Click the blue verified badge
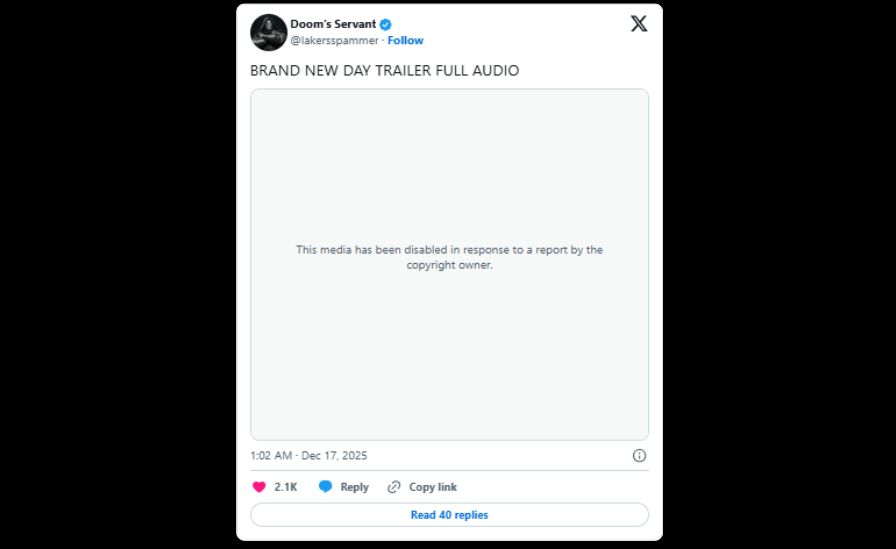The width and height of the screenshot is (896, 549). pos(385,24)
